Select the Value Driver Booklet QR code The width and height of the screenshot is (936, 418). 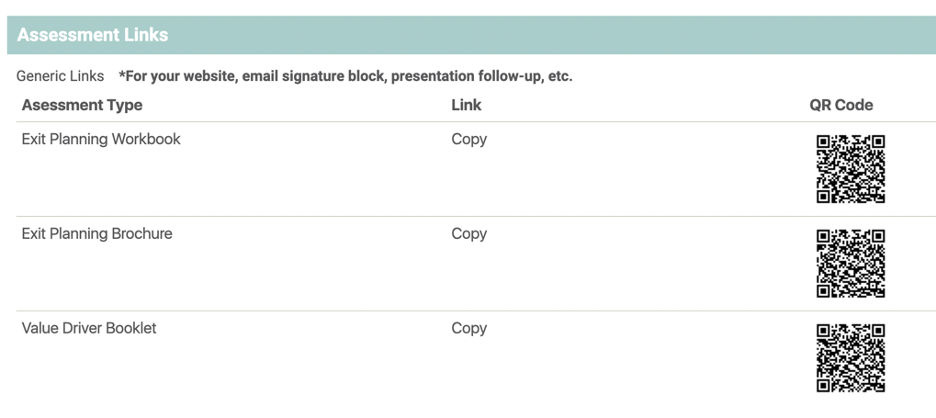click(851, 358)
